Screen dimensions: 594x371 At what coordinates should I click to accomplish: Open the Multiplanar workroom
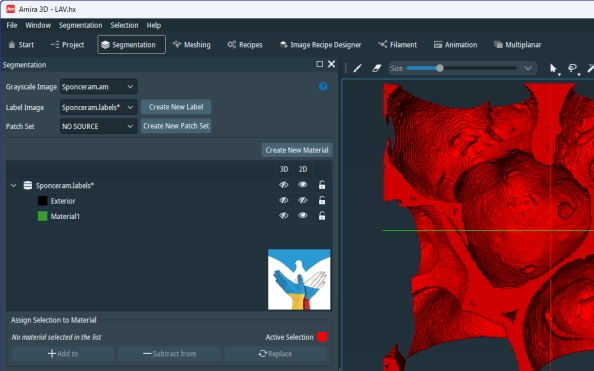point(517,45)
